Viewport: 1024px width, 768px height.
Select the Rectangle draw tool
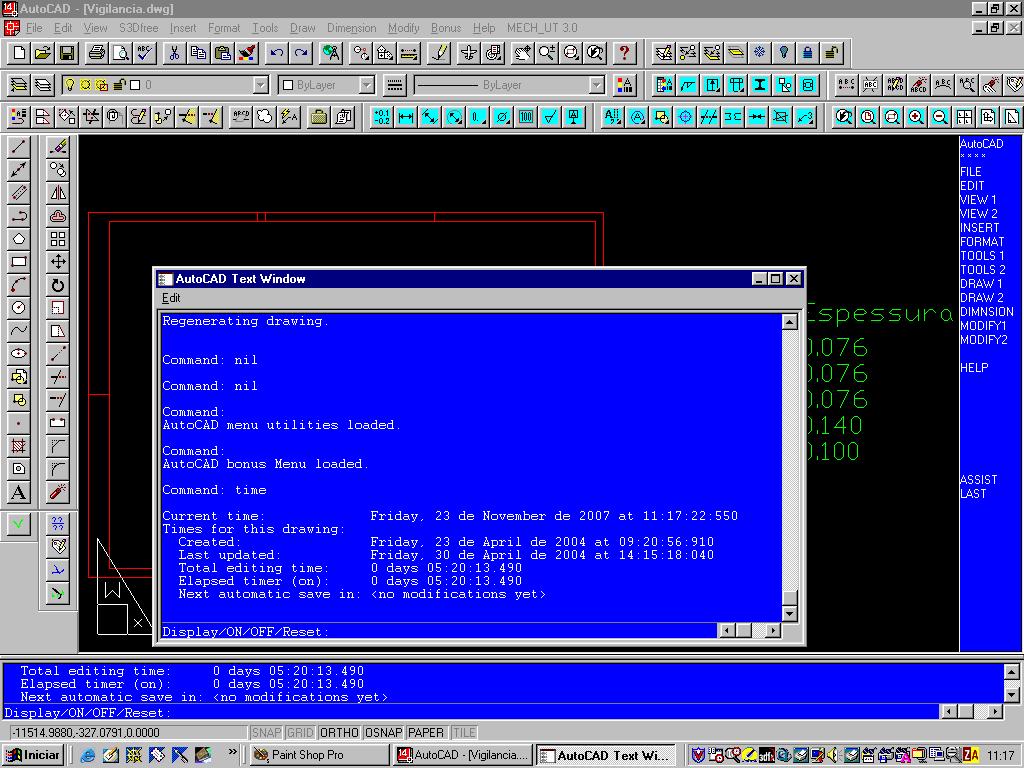click(19, 262)
